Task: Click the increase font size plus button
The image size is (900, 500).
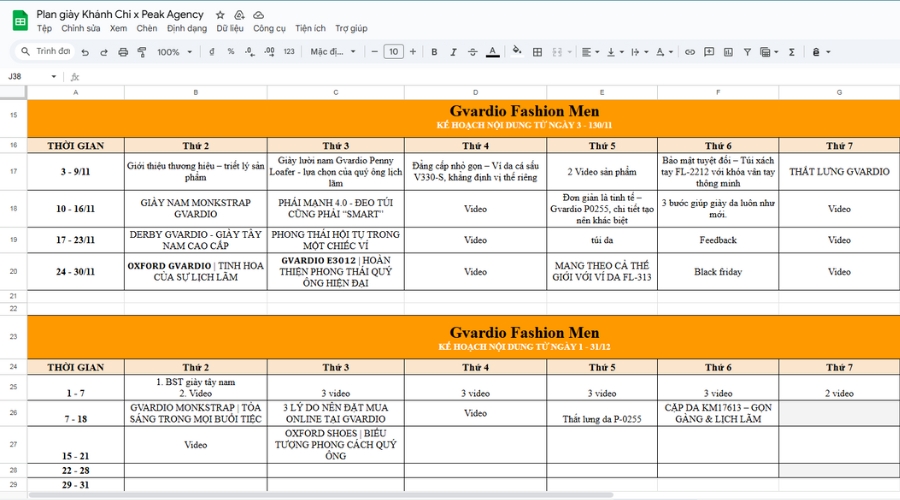Action: coord(412,52)
